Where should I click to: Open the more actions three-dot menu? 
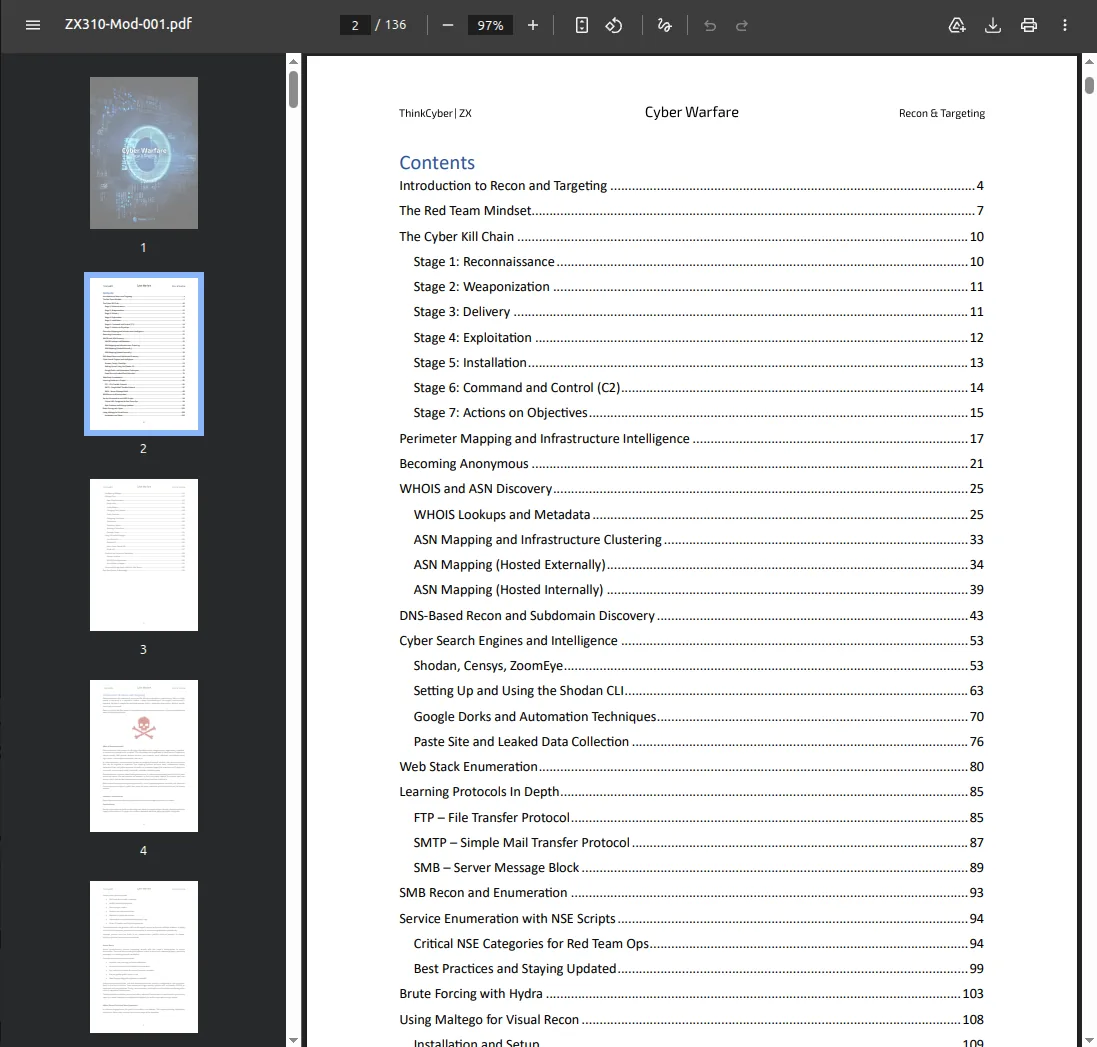coord(1065,25)
